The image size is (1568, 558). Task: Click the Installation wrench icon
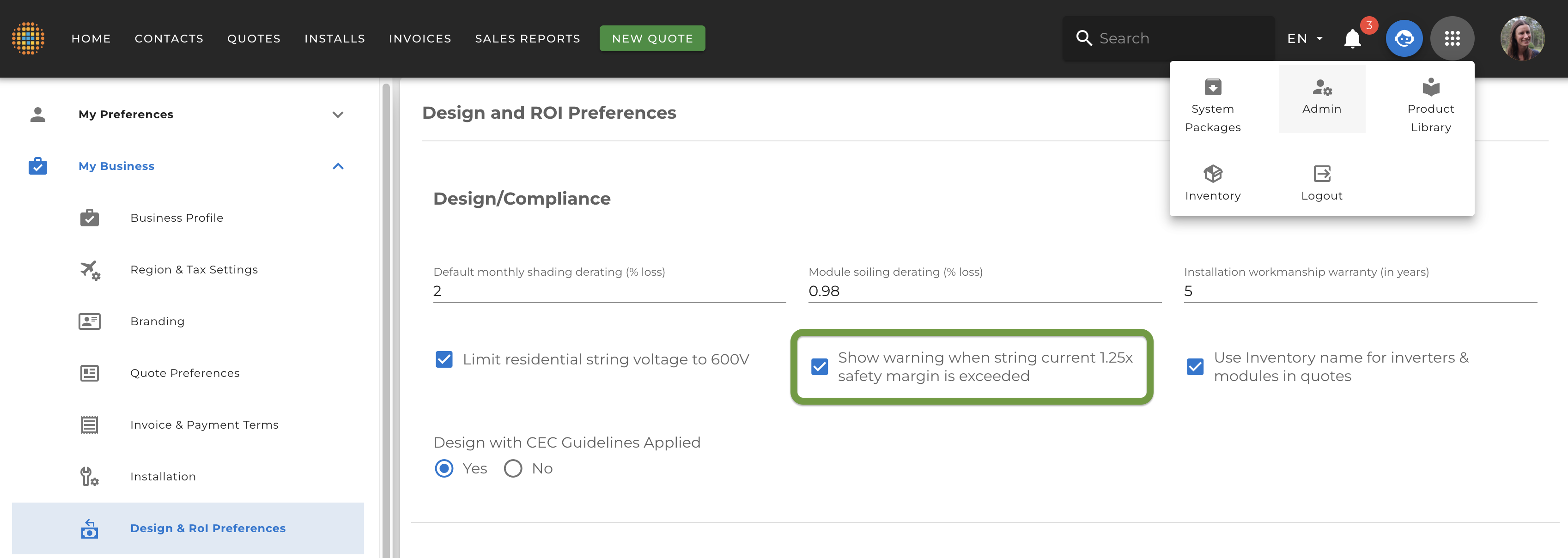90,476
